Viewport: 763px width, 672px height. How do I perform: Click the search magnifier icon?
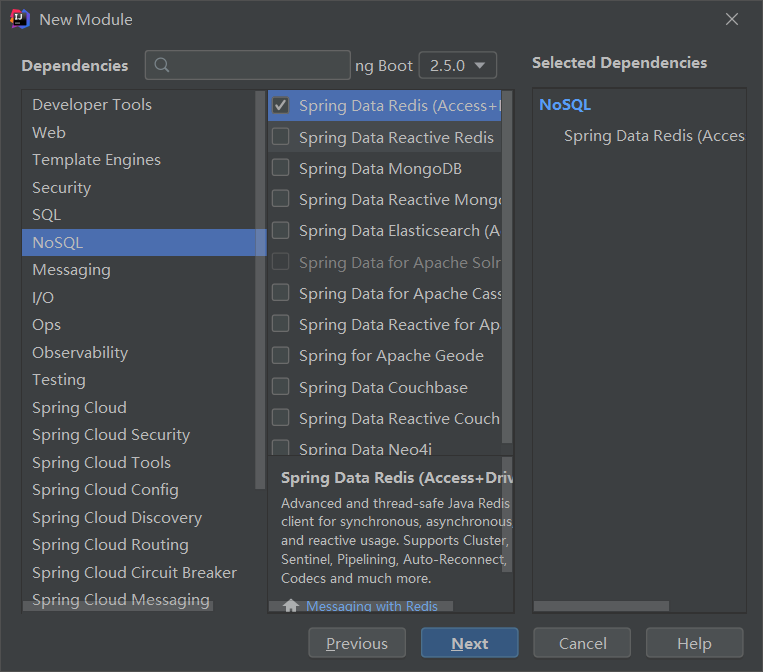coord(162,66)
